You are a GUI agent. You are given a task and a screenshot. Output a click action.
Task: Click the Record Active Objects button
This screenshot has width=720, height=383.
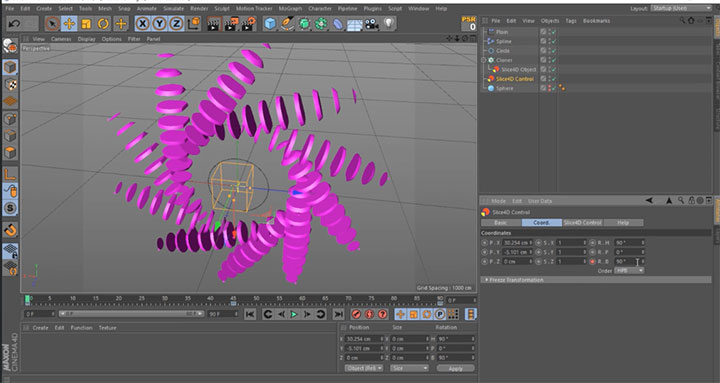(356, 315)
